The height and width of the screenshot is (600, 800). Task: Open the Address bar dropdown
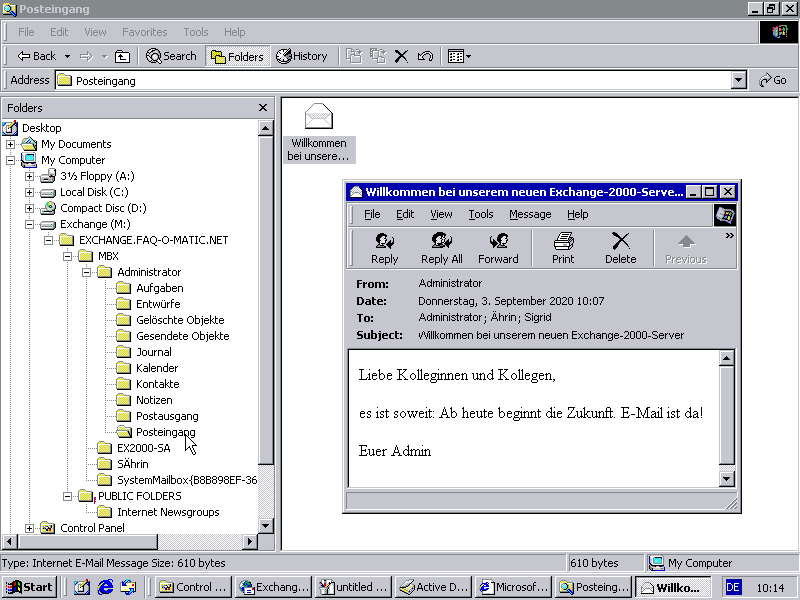(x=738, y=80)
